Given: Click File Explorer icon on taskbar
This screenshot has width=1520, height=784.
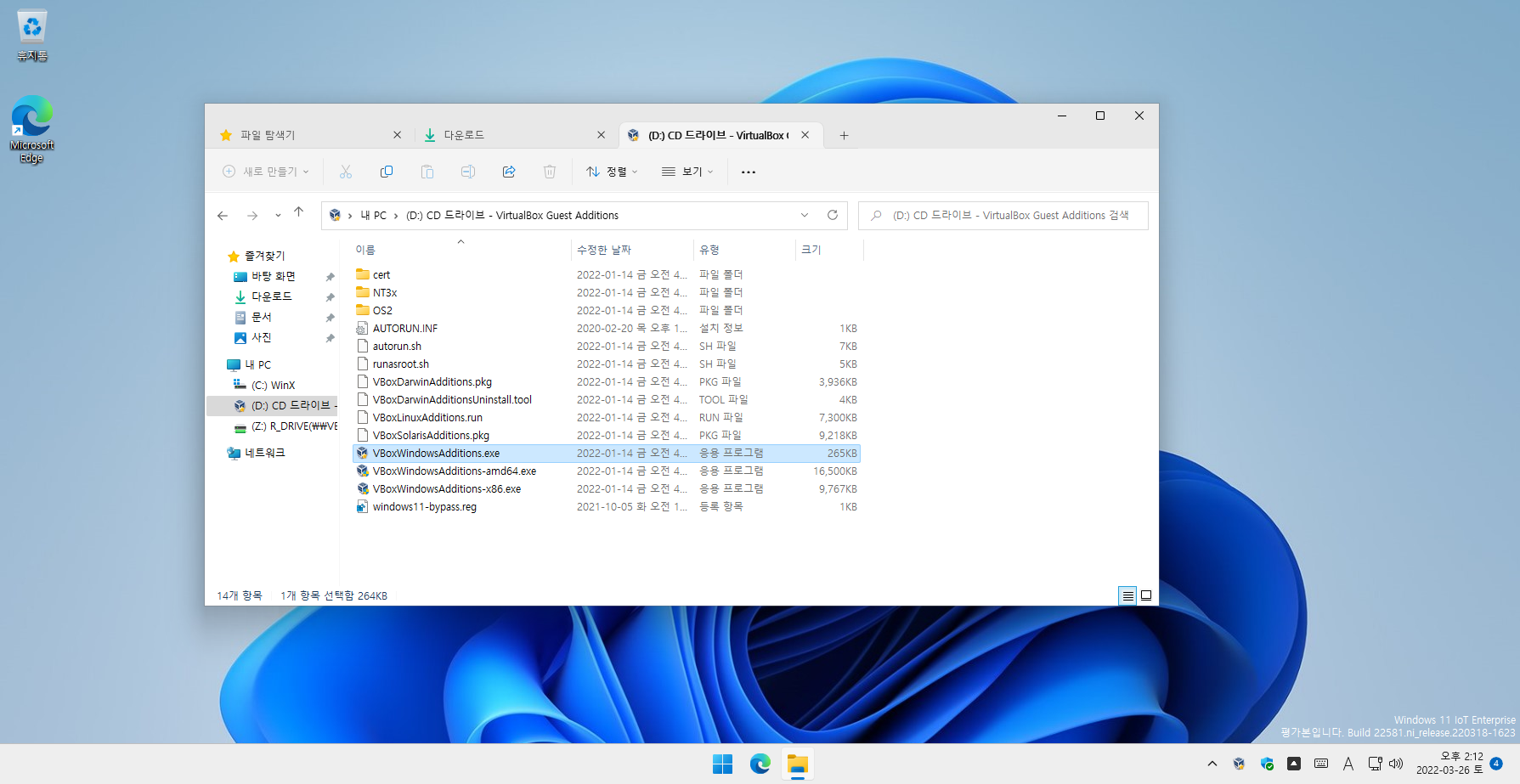Looking at the screenshot, I should (x=797, y=764).
